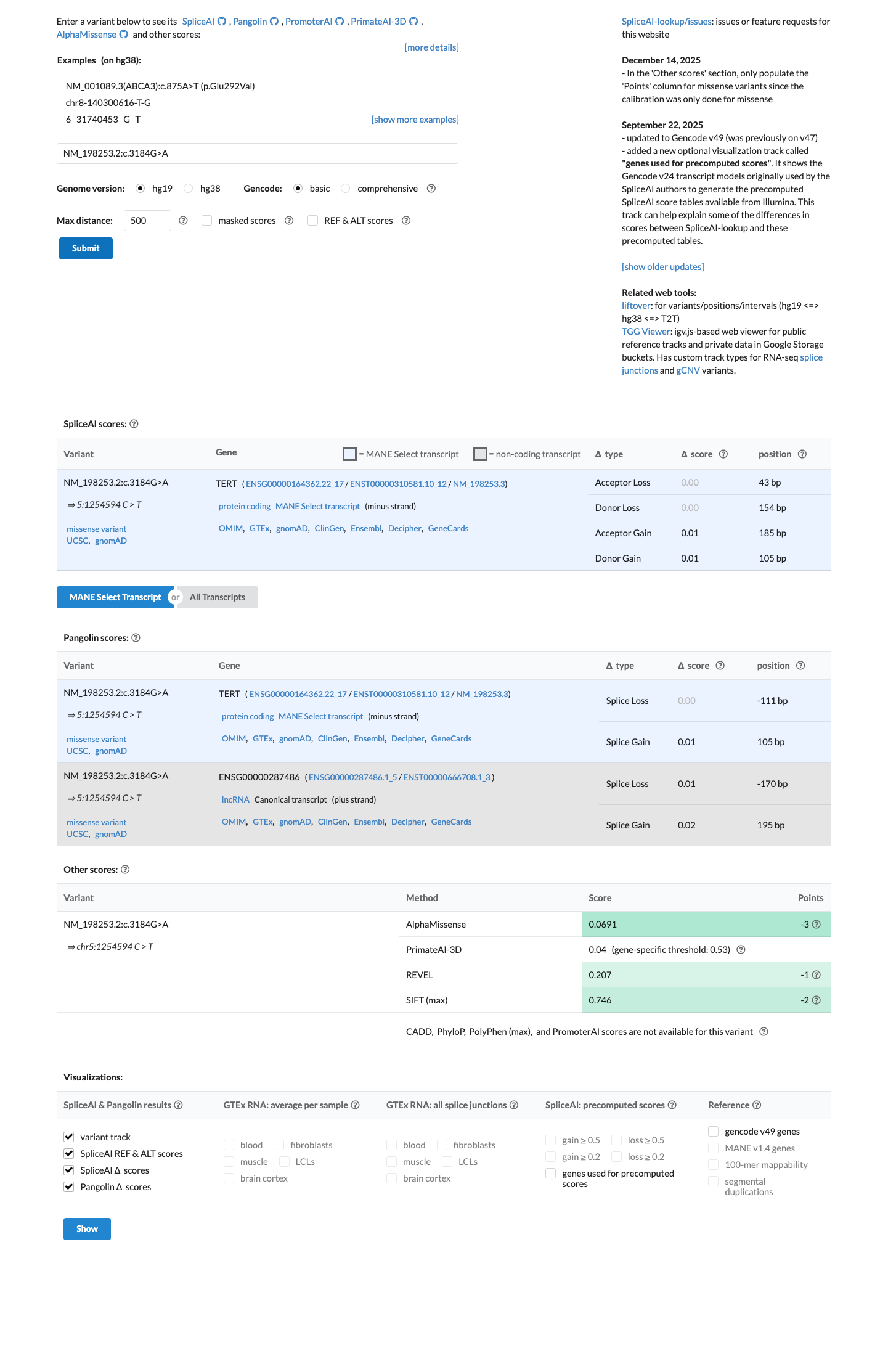Select example chr8-140300616-T-G

coord(108,103)
